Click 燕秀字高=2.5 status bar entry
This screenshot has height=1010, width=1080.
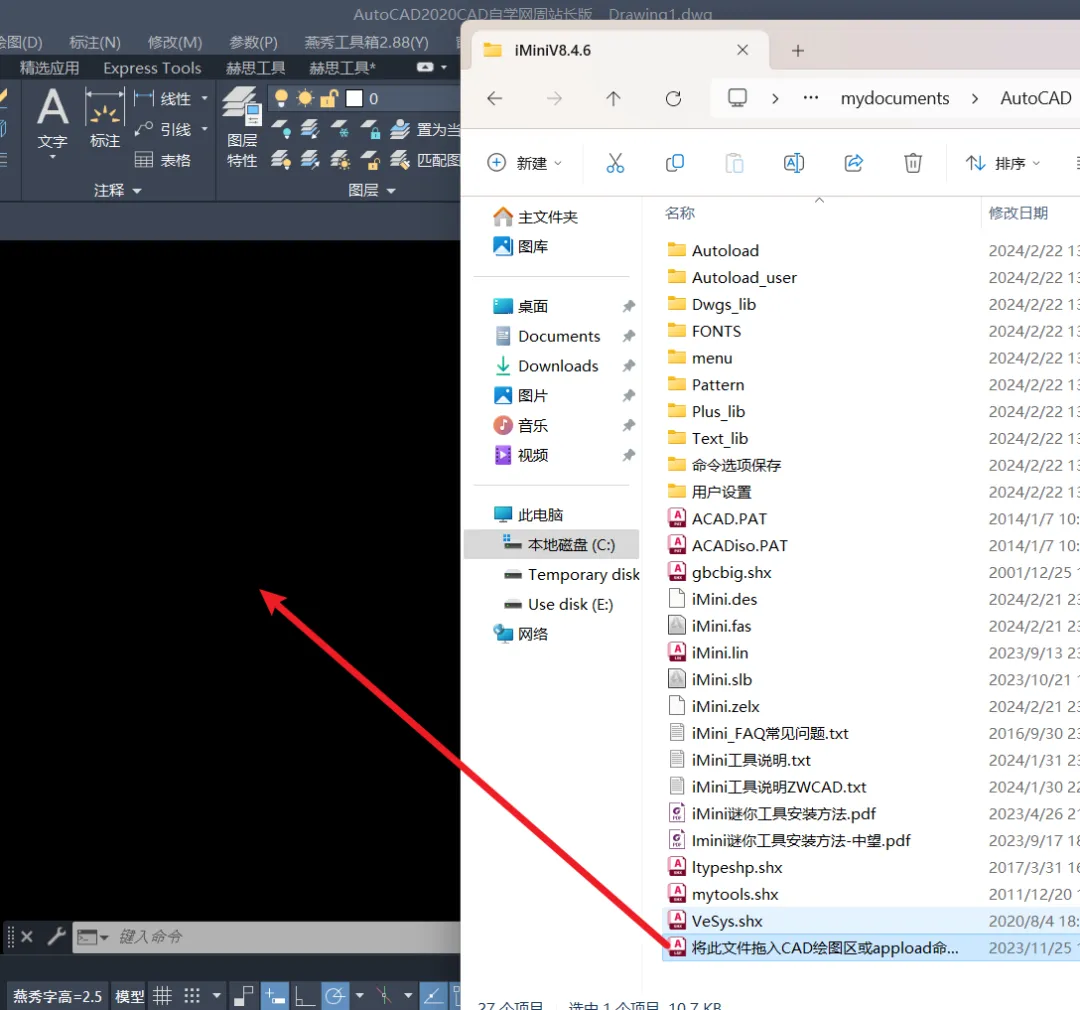[x=57, y=996]
